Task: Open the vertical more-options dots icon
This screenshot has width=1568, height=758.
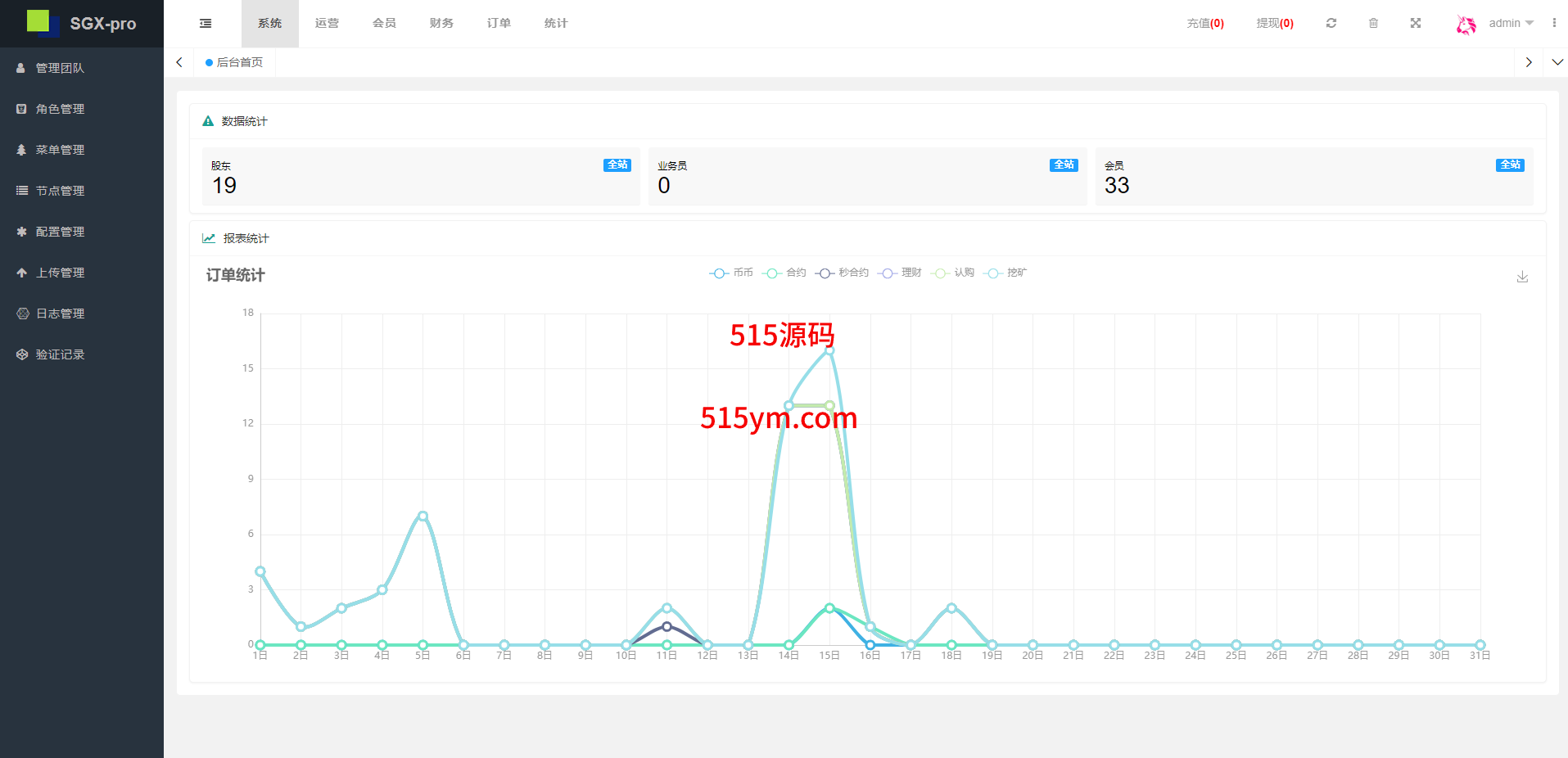Action: 1554,24
